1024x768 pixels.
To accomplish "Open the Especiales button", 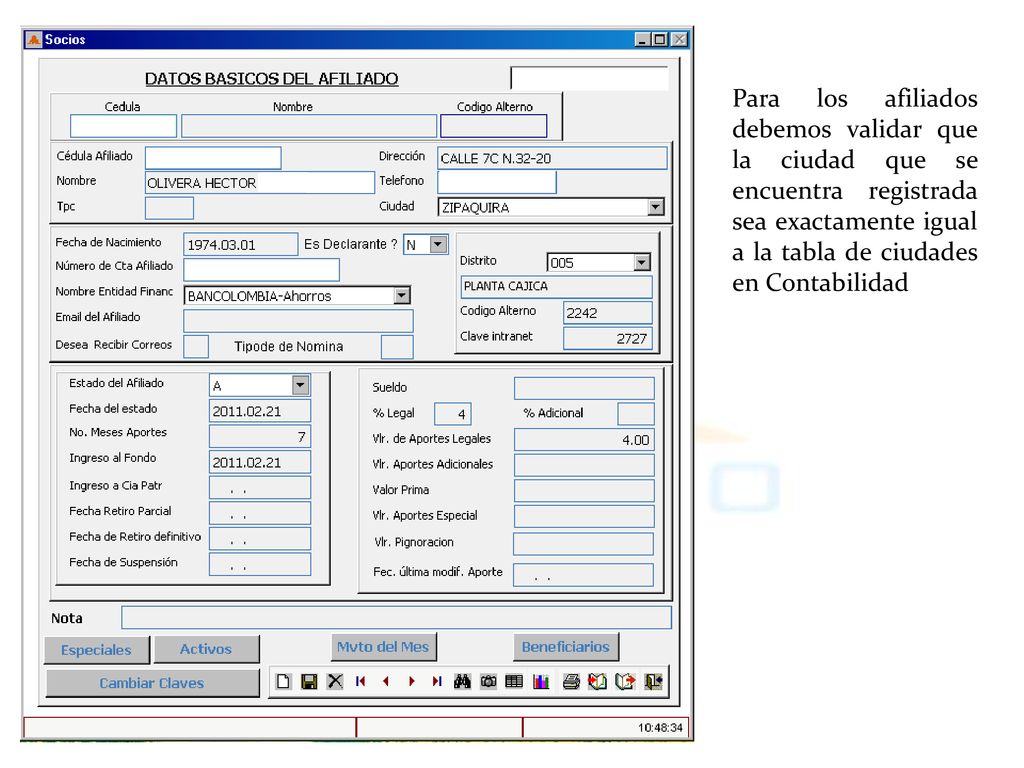I will (x=97, y=650).
